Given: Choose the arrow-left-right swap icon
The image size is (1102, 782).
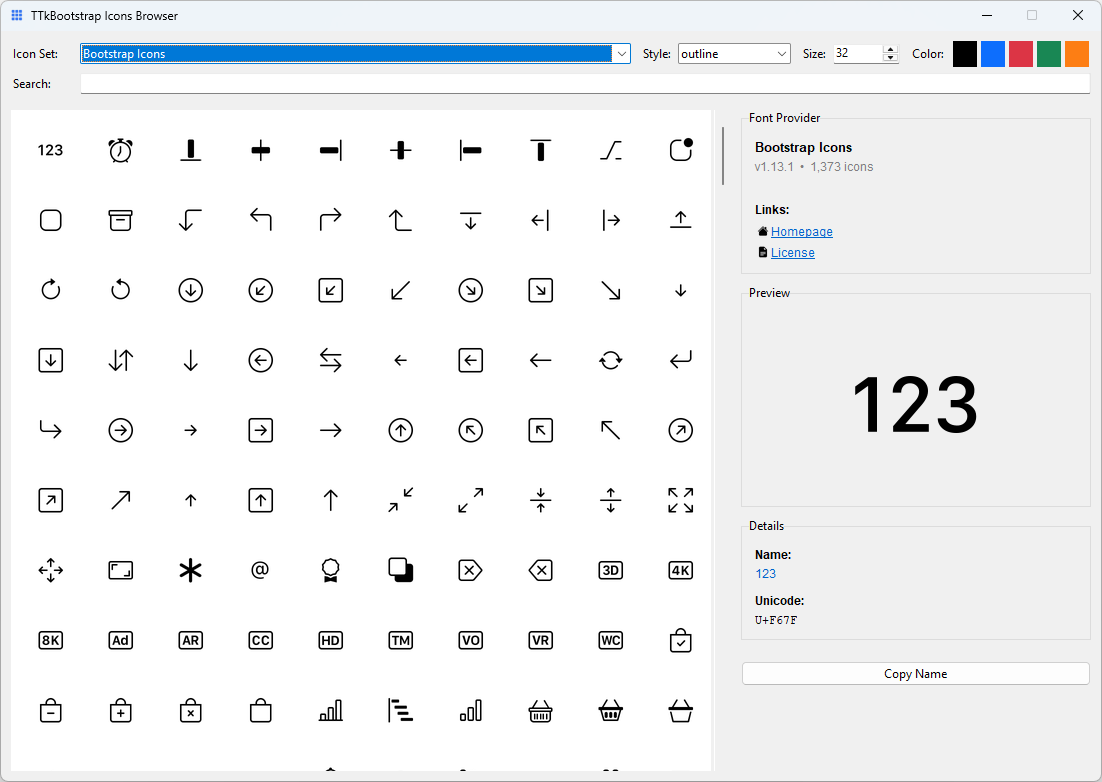Looking at the screenshot, I should tap(330, 360).
